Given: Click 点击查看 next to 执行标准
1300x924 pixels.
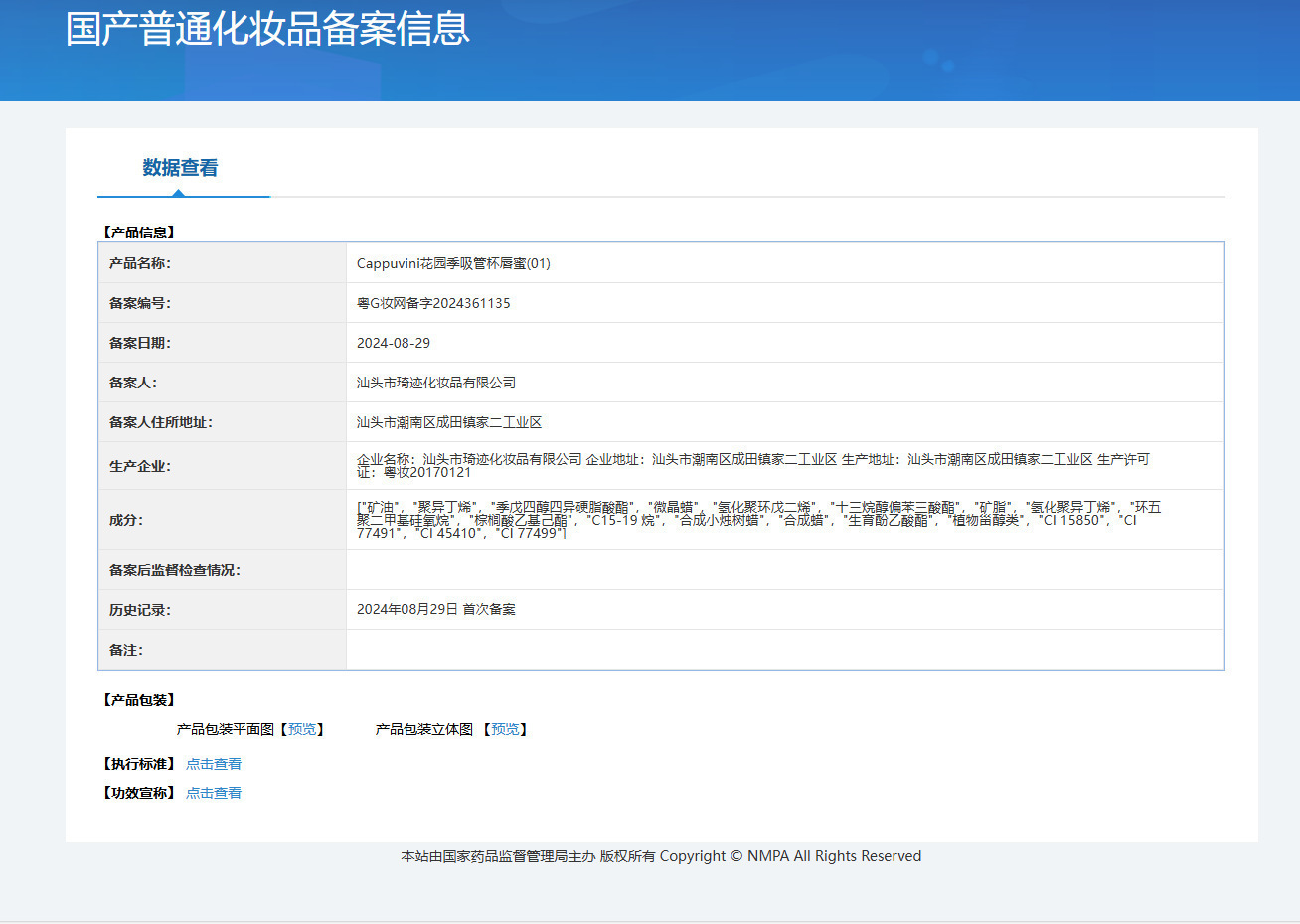Looking at the screenshot, I should (214, 764).
